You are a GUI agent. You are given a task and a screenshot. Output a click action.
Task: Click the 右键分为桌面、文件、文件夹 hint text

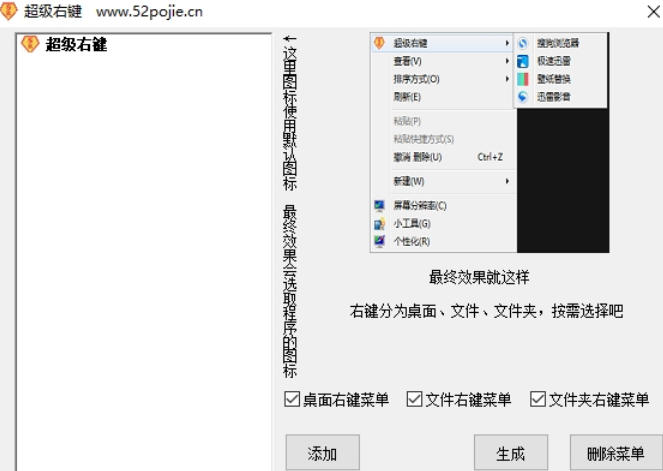click(487, 311)
